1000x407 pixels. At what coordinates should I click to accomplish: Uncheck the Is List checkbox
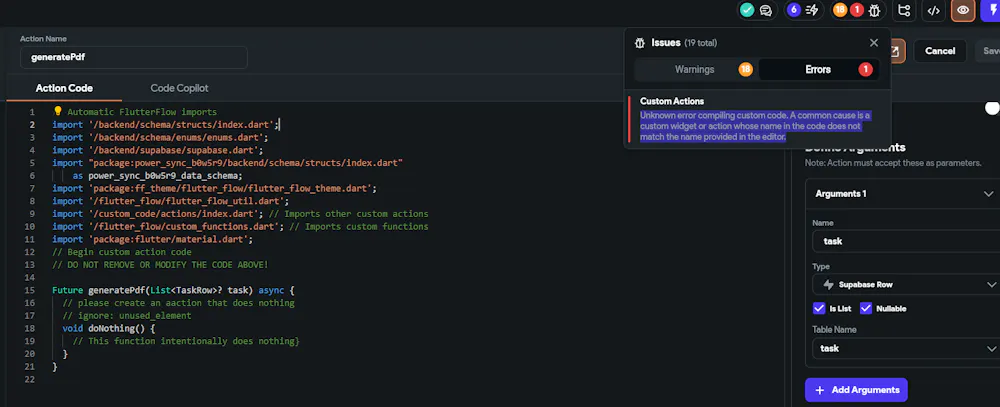click(x=819, y=308)
